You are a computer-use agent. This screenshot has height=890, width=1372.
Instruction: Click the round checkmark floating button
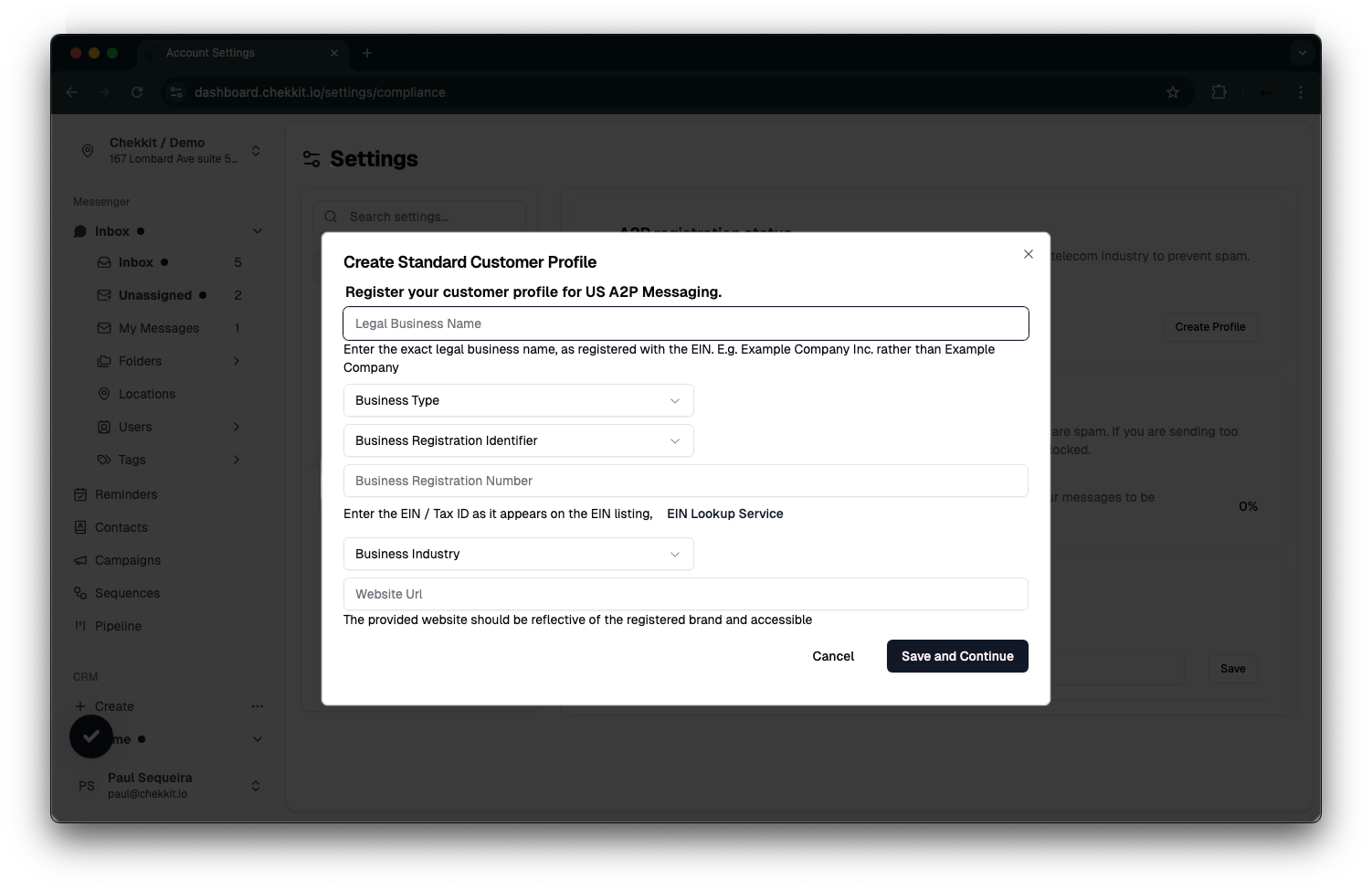91,736
